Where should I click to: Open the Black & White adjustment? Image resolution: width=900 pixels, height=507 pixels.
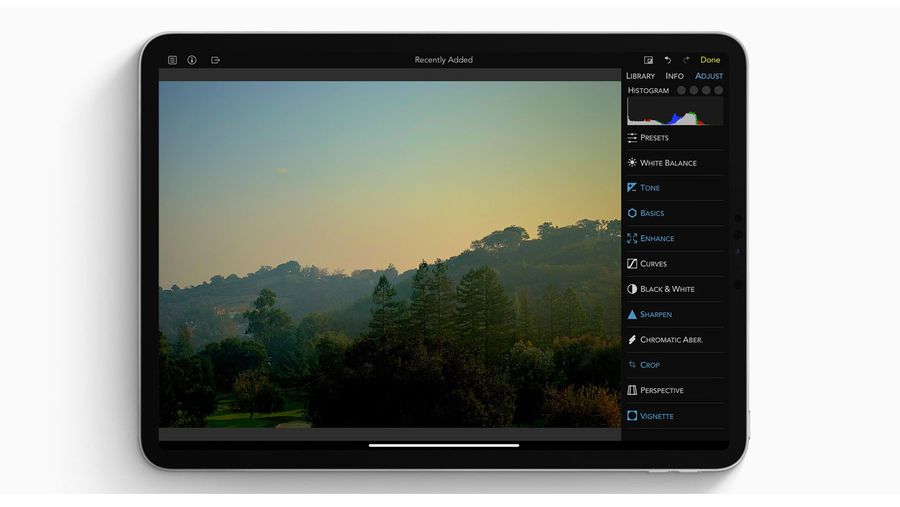[675, 289]
